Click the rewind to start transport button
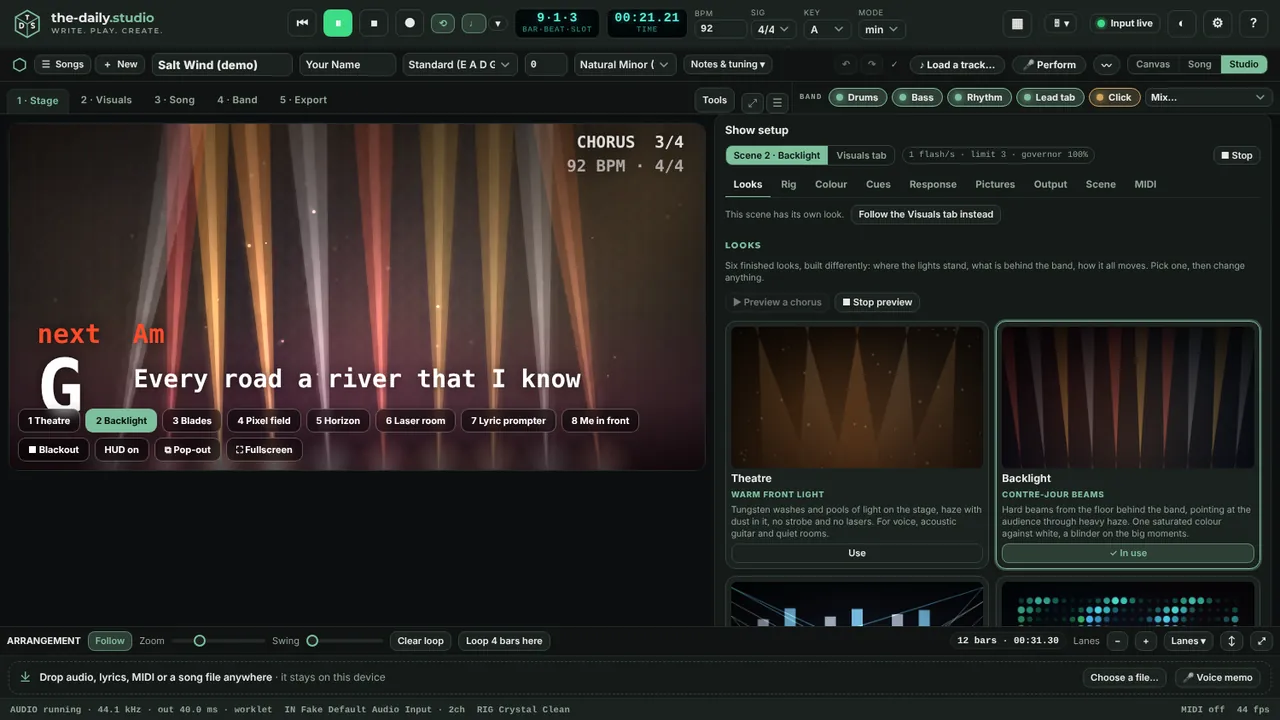 (302, 23)
